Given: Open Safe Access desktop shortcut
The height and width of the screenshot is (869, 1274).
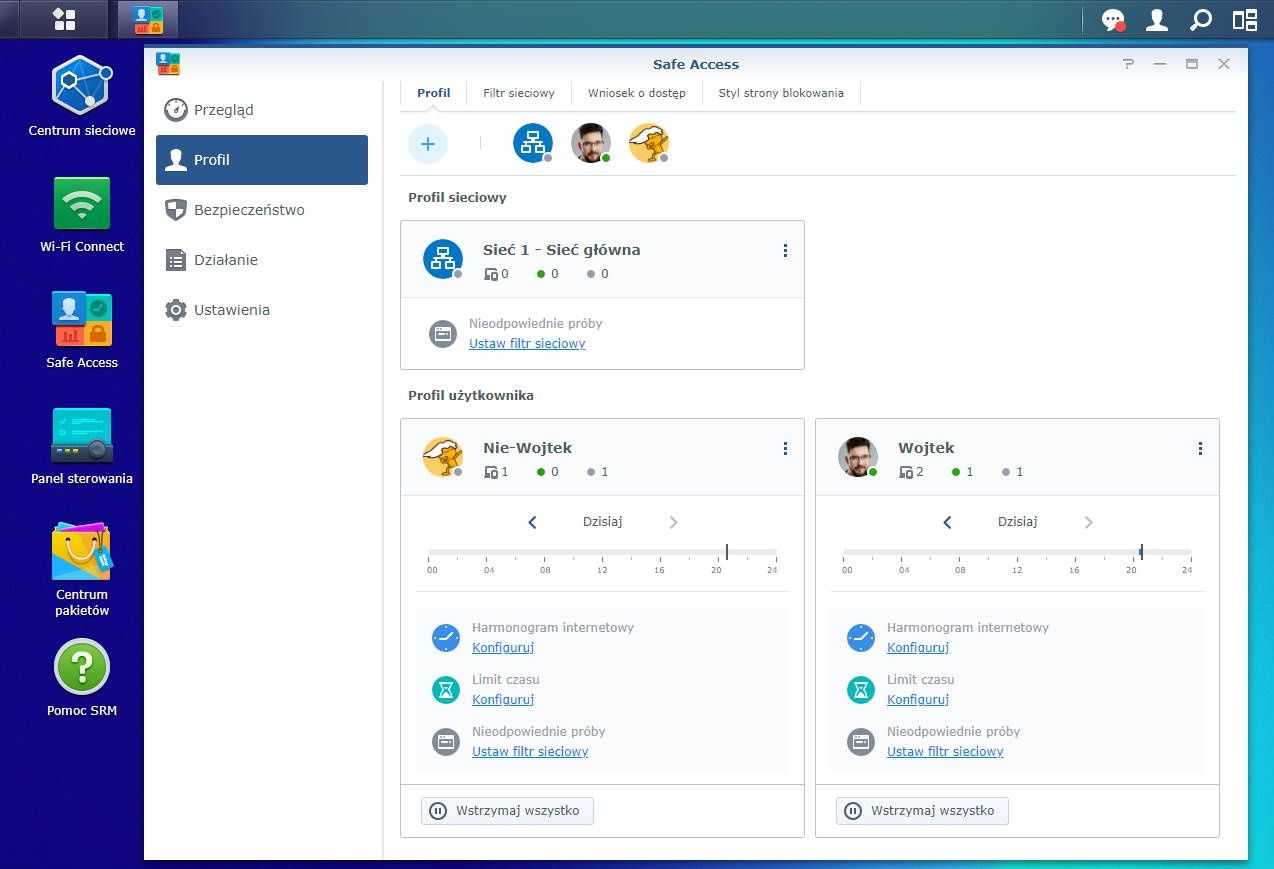Looking at the screenshot, I should tap(82, 319).
